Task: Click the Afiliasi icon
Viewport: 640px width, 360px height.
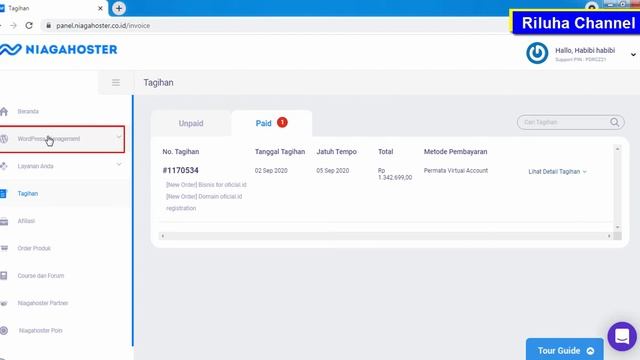Action: click(4, 221)
